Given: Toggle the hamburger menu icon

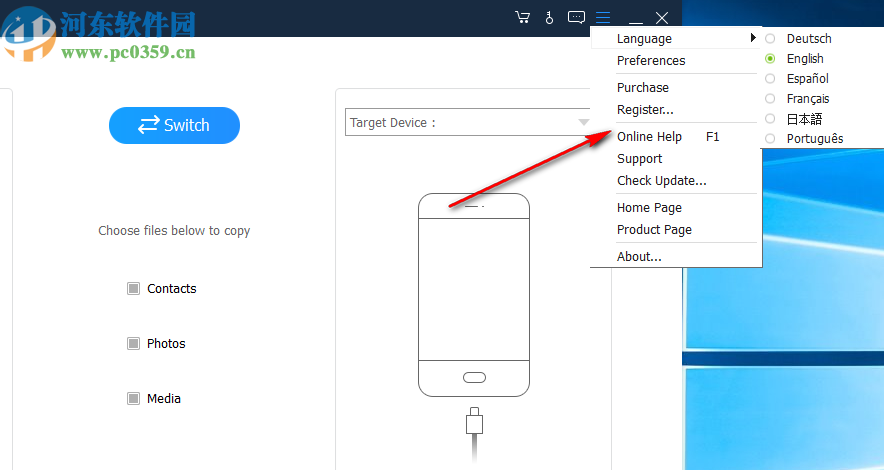Looking at the screenshot, I should 603,17.
